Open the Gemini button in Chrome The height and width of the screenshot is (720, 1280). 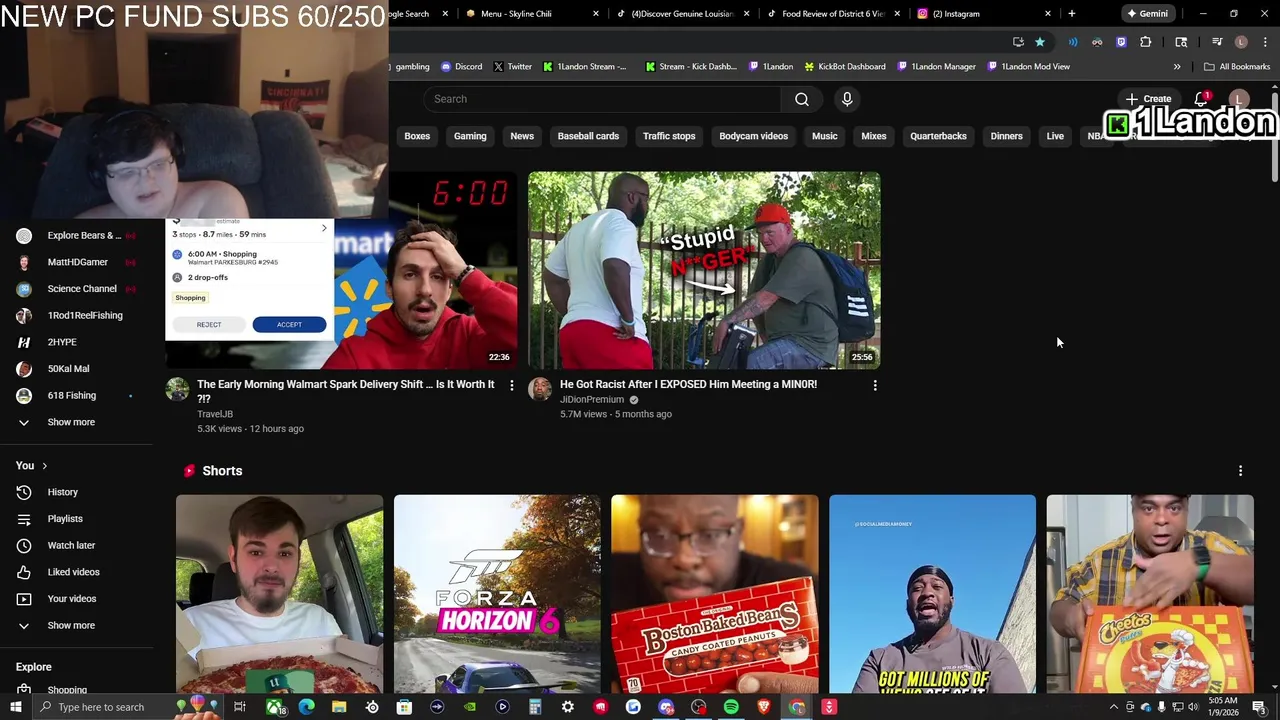pyautogui.click(x=1147, y=14)
